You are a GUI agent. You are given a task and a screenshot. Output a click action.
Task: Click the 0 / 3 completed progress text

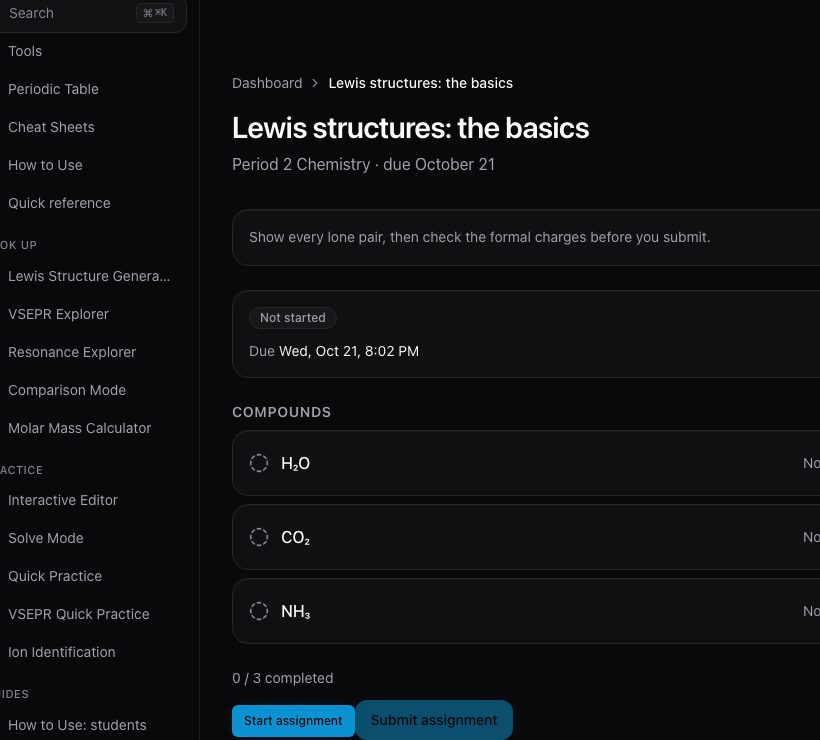[x=283, y=678]
